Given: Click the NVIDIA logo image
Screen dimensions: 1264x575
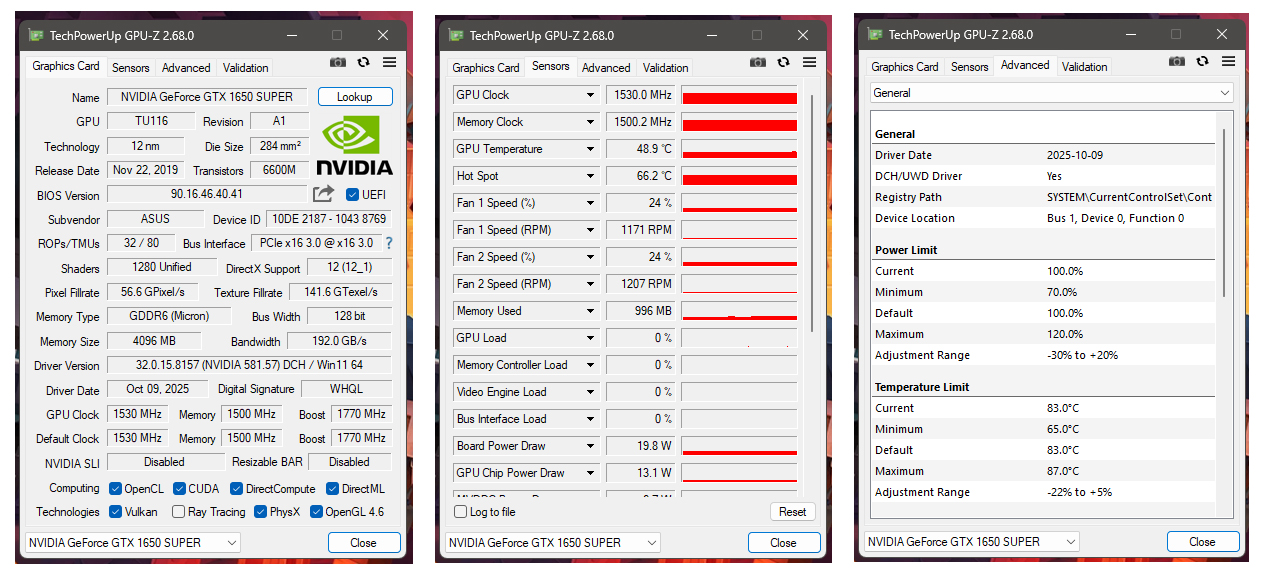Looking at the screenshot, I should 354,146.
